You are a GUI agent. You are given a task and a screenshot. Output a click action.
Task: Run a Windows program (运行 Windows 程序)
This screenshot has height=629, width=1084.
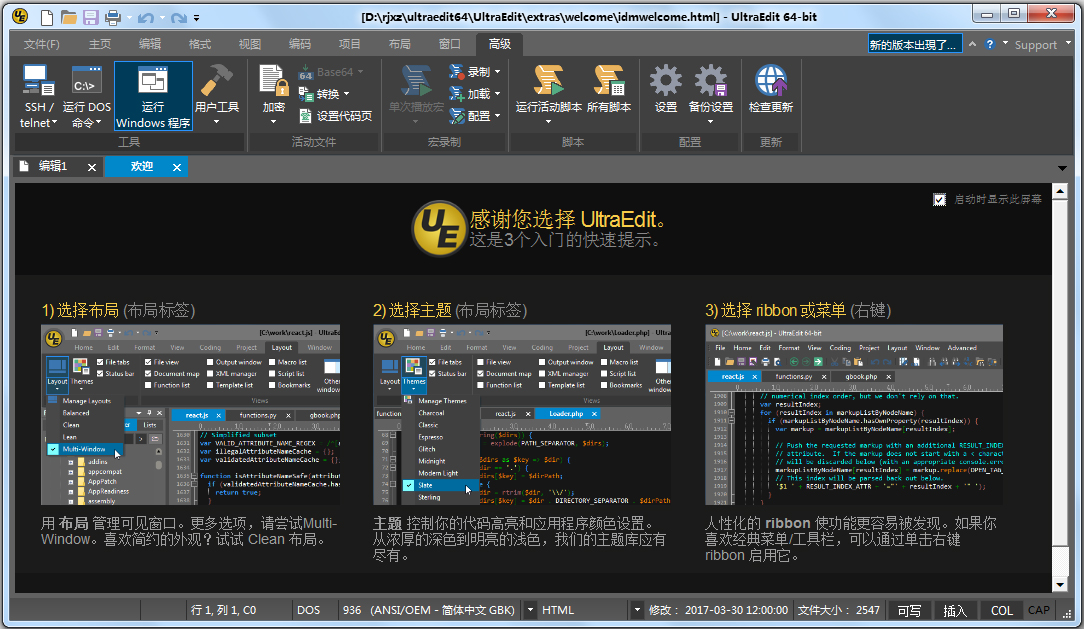[x=153, y=97]
